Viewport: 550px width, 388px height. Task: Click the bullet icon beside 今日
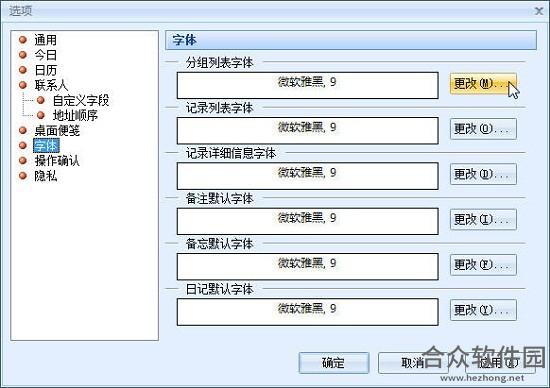[23, 55]
